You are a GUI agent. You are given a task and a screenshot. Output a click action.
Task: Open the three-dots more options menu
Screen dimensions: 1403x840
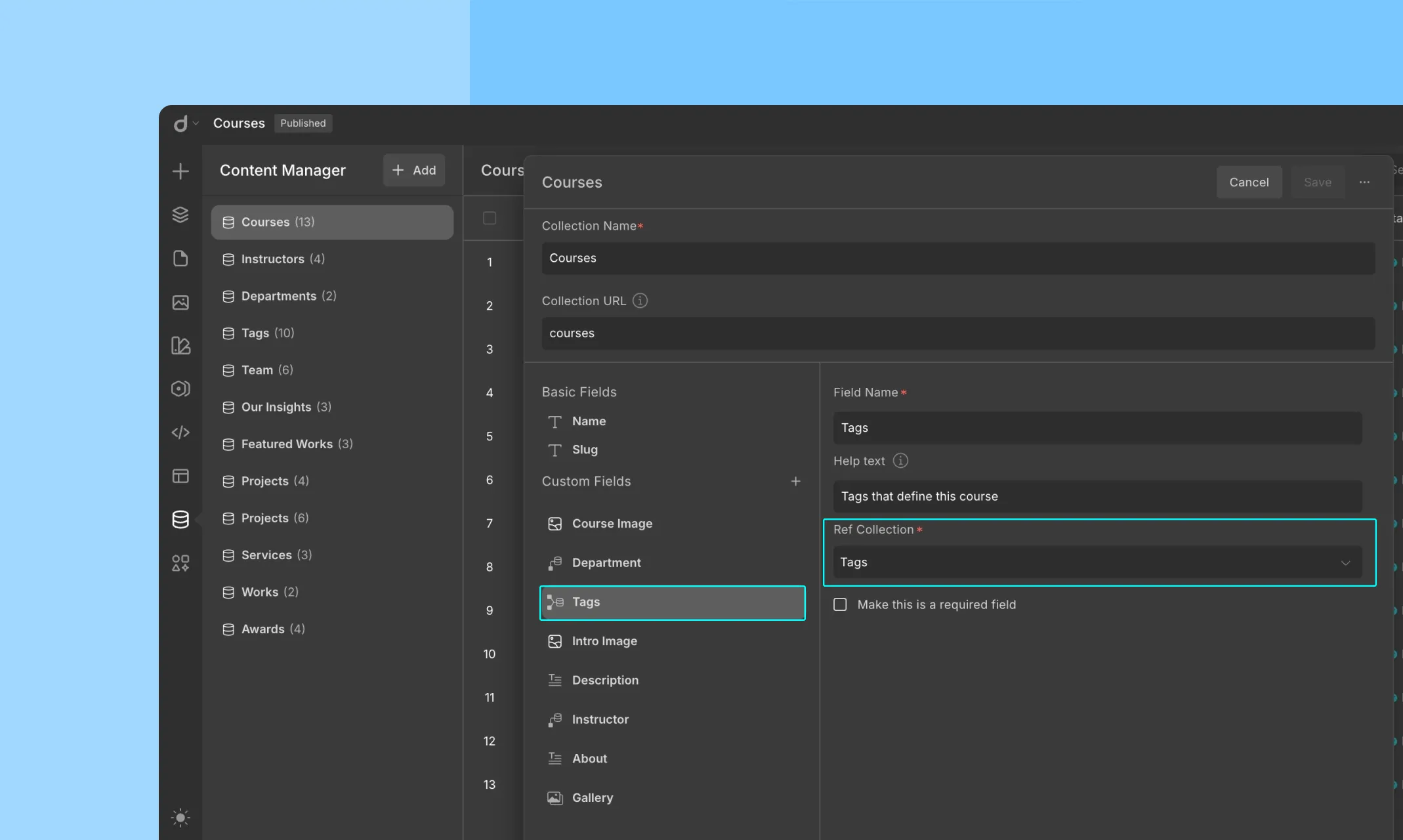click(x=1364, y=182)
